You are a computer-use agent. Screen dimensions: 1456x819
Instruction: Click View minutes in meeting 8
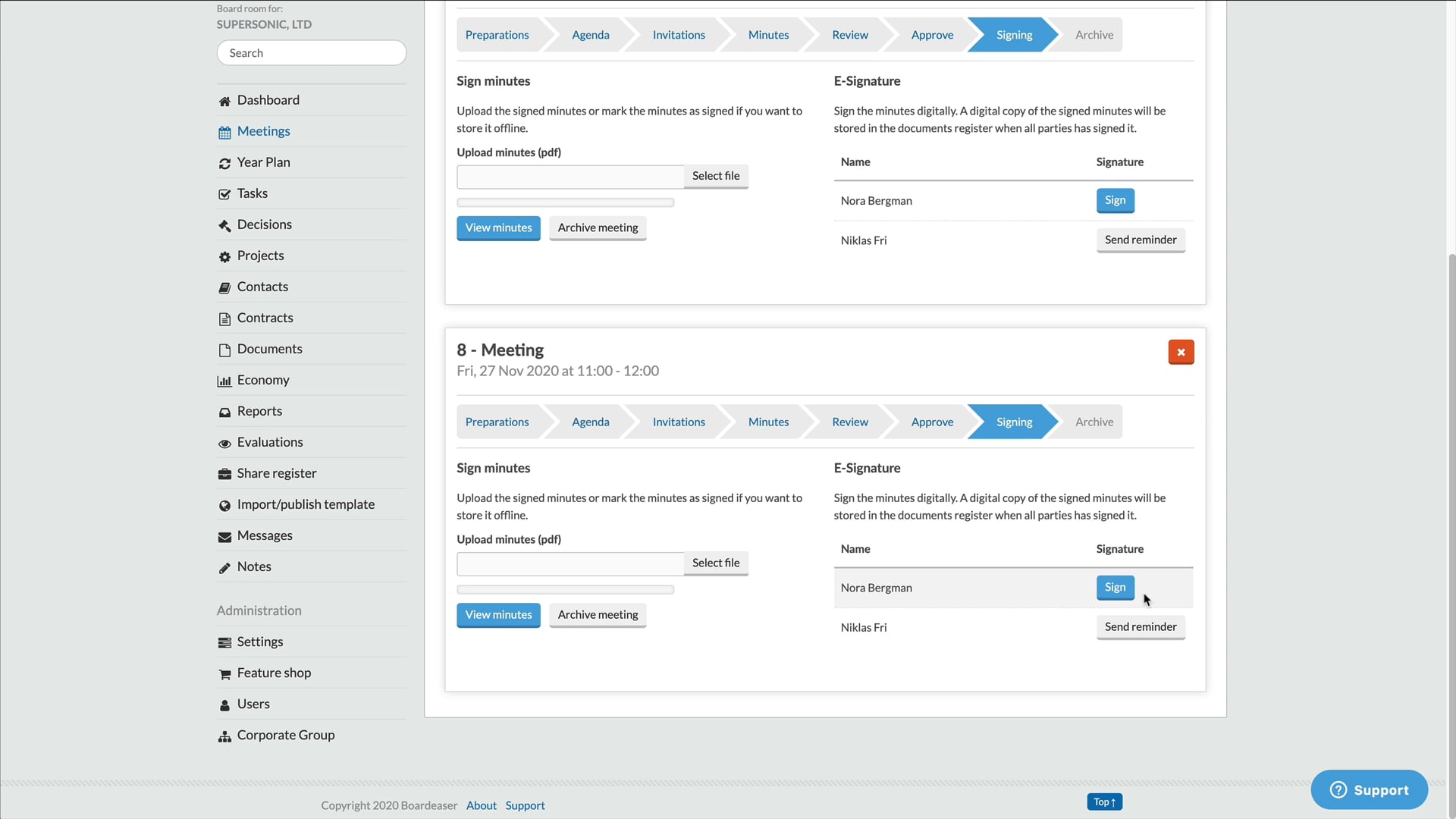pyautogui.click(x=498, y=614)
